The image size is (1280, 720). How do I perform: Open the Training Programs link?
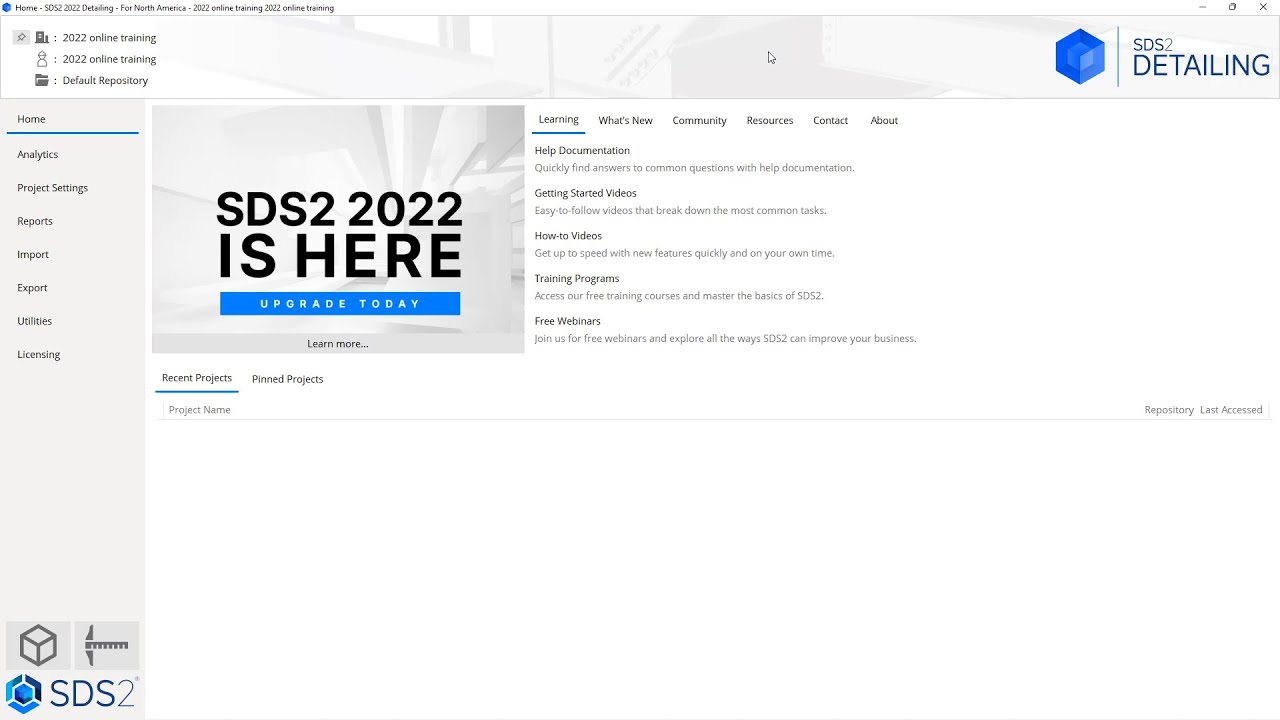click(x=577, y=278)
